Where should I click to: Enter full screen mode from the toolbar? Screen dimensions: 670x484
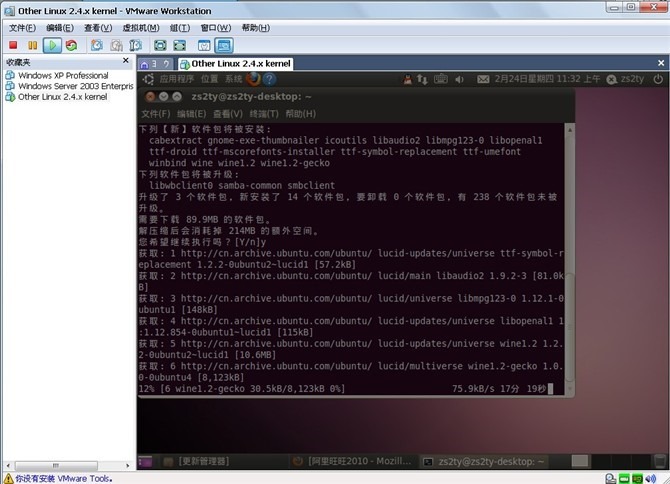160,45
